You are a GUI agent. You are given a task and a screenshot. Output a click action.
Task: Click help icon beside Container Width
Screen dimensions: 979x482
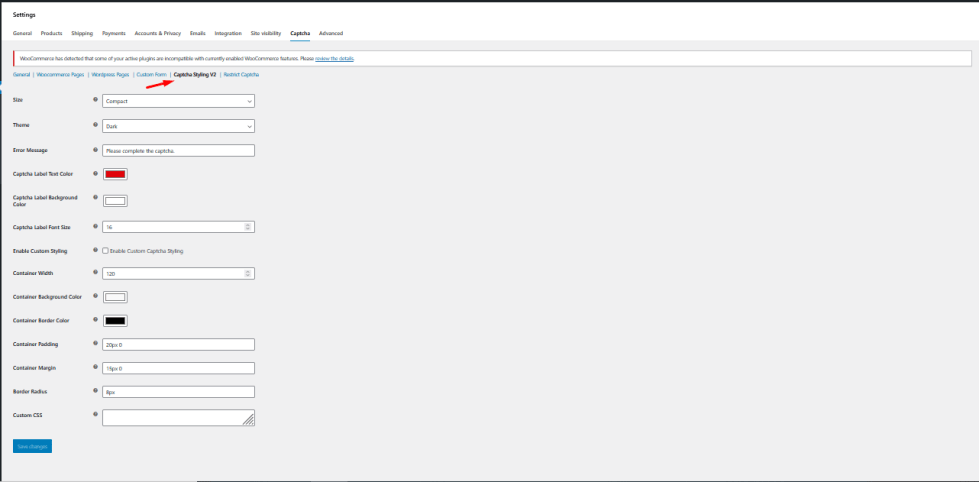[95, 273]
